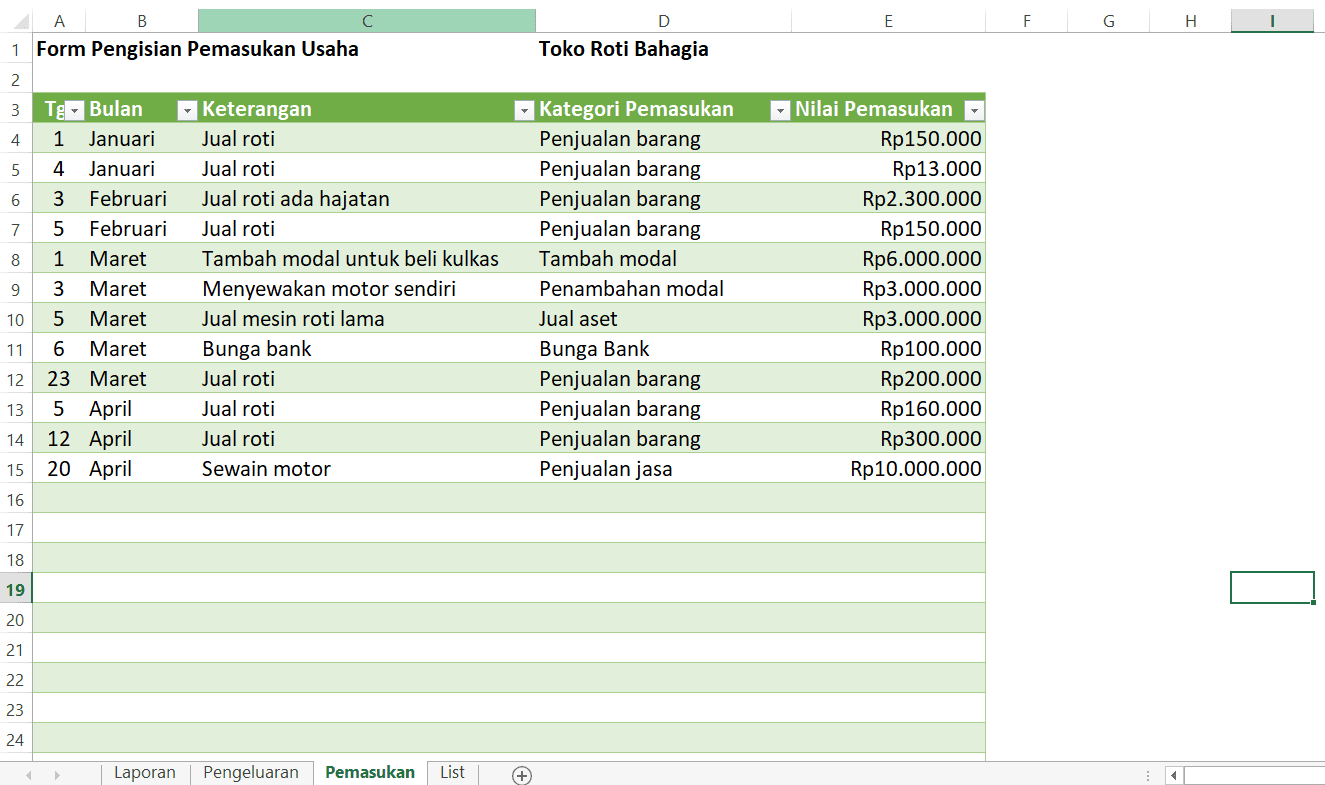The width and height of the screenshot is (1325, 785).
Task: Open the Kategori Pemasukan filter dropdown
Action: coord(780,111)
